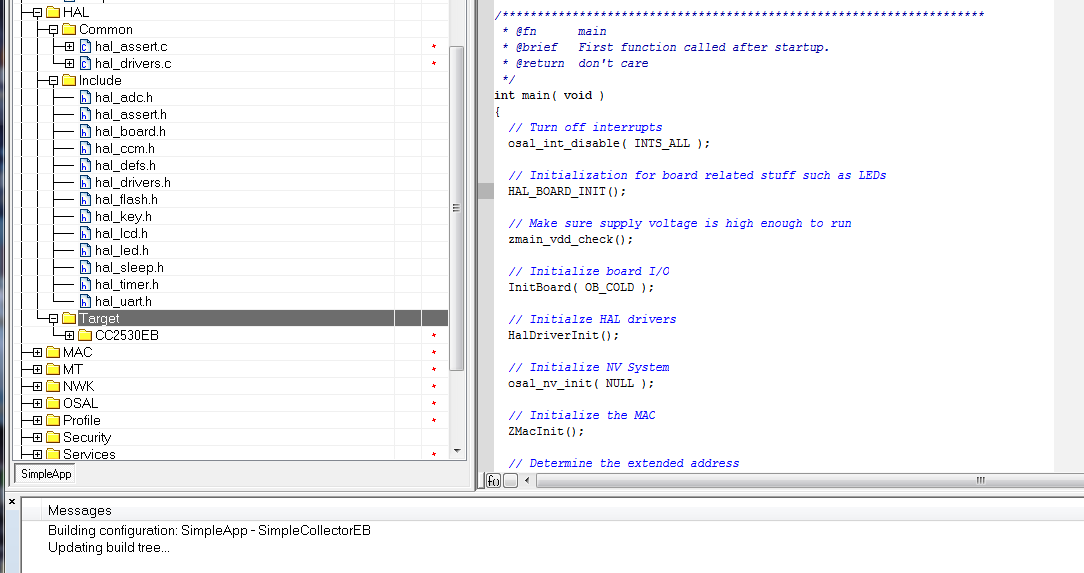The image size is (1084, 573).
Task: Expand the CC2530EB folder node
Action: pos(69,335)
